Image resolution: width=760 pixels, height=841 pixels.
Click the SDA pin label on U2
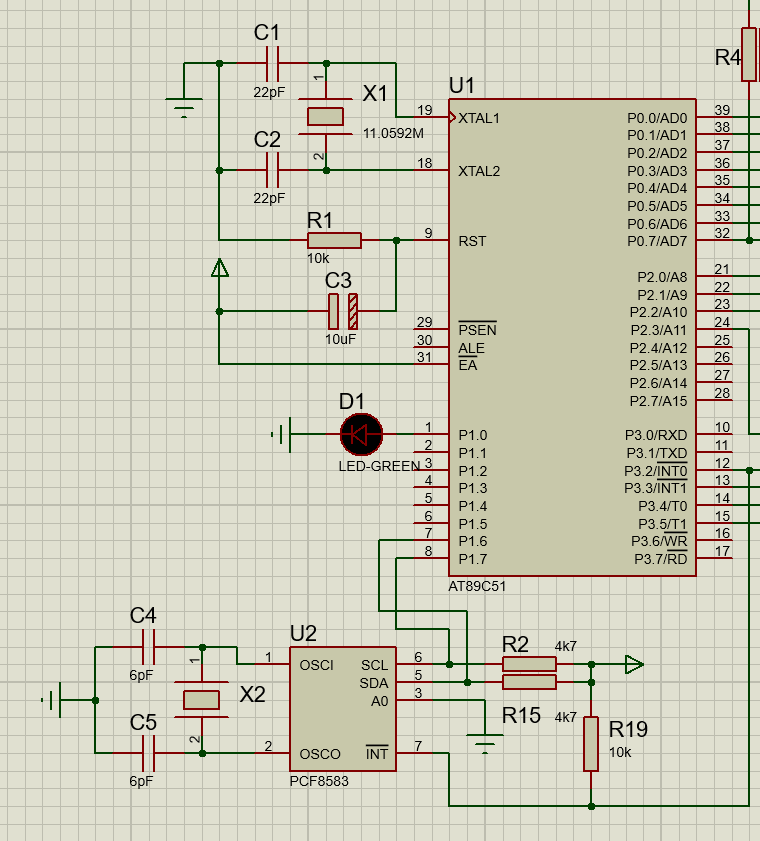tap(373, 683)
